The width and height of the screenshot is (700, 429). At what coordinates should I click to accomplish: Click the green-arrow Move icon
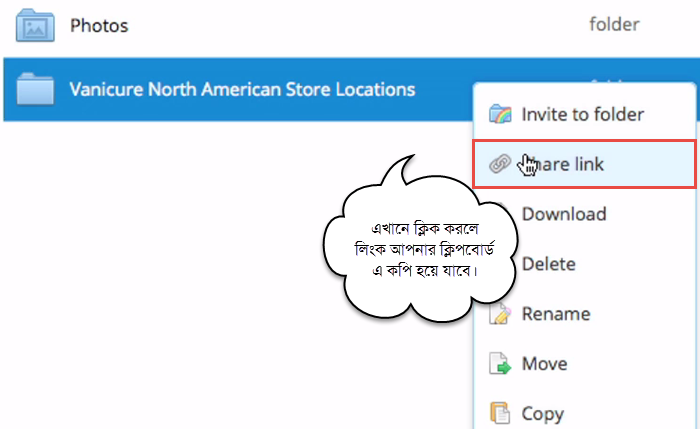click(x=500, y=363)
